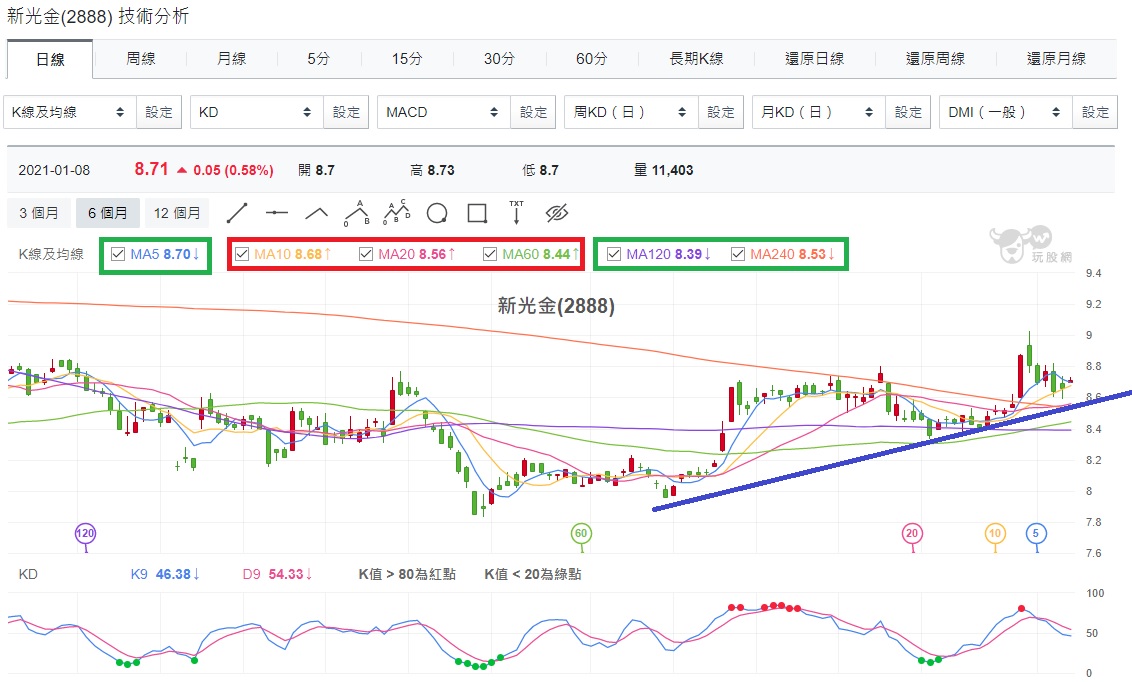The height and width of the screenshot is (682, 1132).
Task: Uncheck the MA60 checkbox
Action: pyautogui.click(x=490, y=254)
